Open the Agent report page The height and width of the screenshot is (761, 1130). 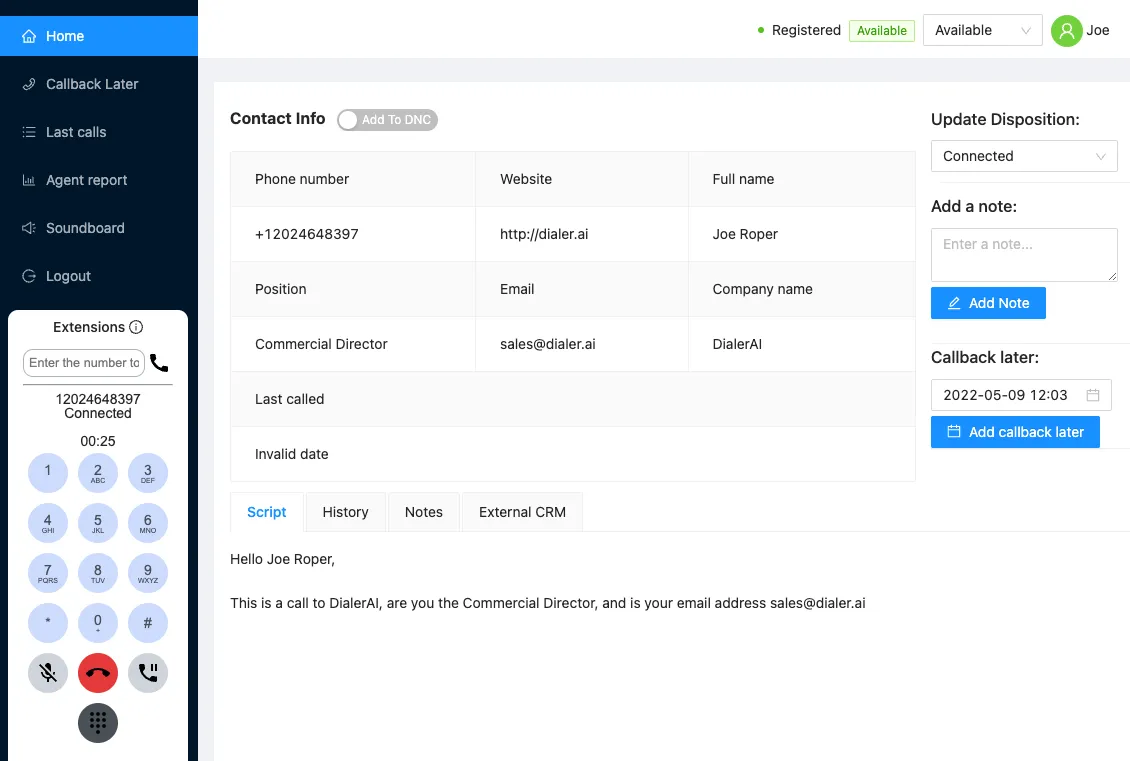click(99, 180)
